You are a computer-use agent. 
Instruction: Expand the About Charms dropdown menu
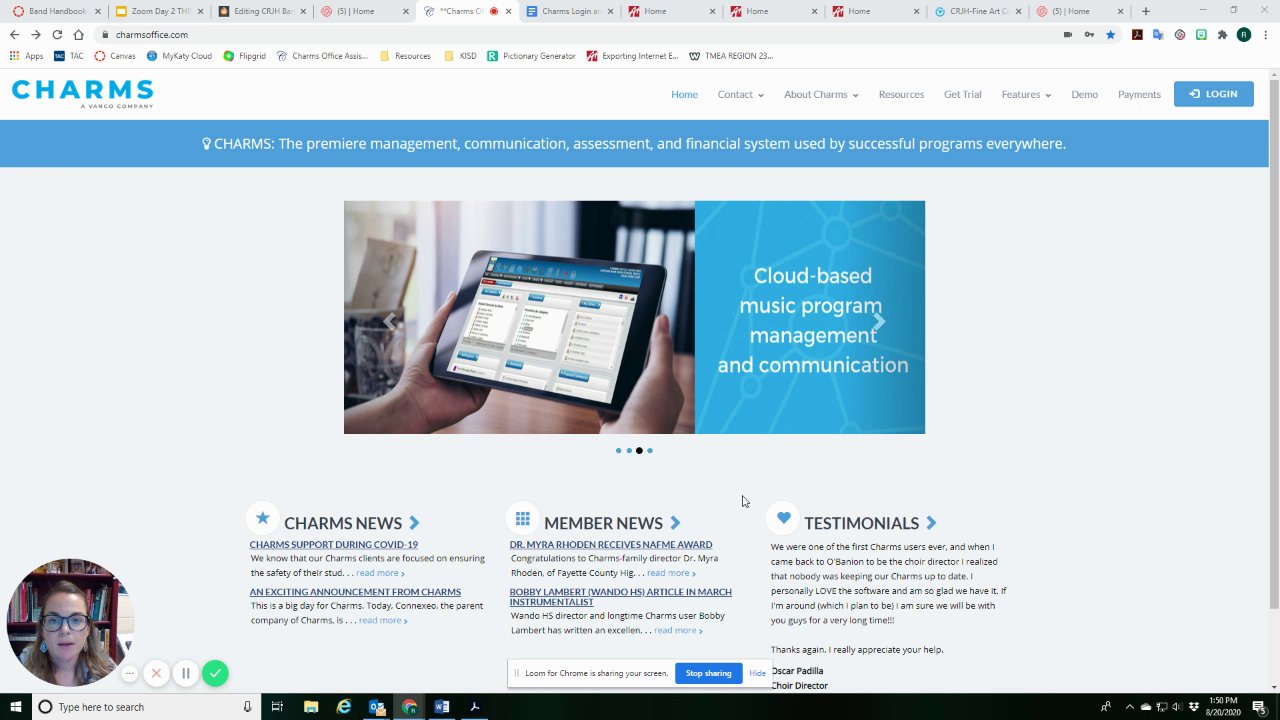[x=821, y=94]
